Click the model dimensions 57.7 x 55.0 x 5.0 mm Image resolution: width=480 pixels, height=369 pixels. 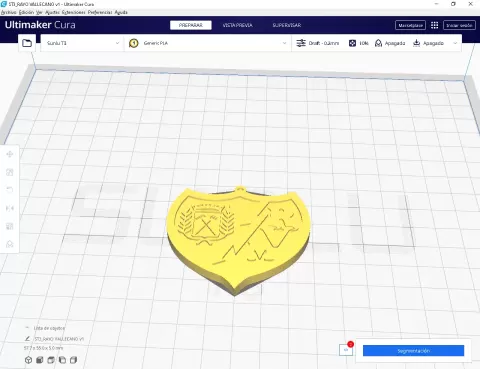pyautogui.click(x=43, y=348)
